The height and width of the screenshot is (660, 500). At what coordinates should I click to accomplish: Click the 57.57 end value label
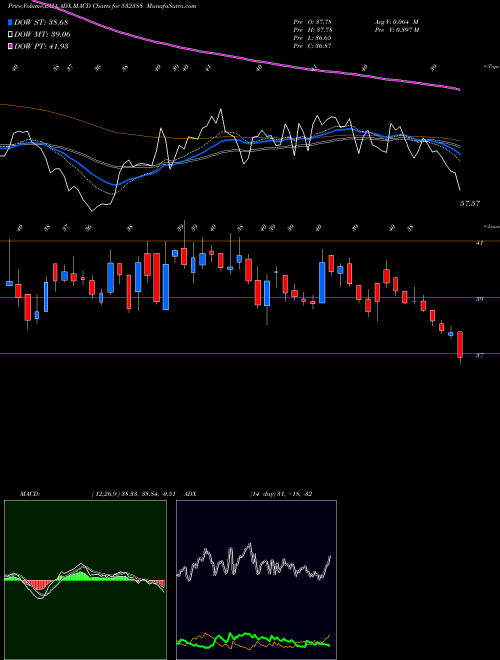point(470,204)
